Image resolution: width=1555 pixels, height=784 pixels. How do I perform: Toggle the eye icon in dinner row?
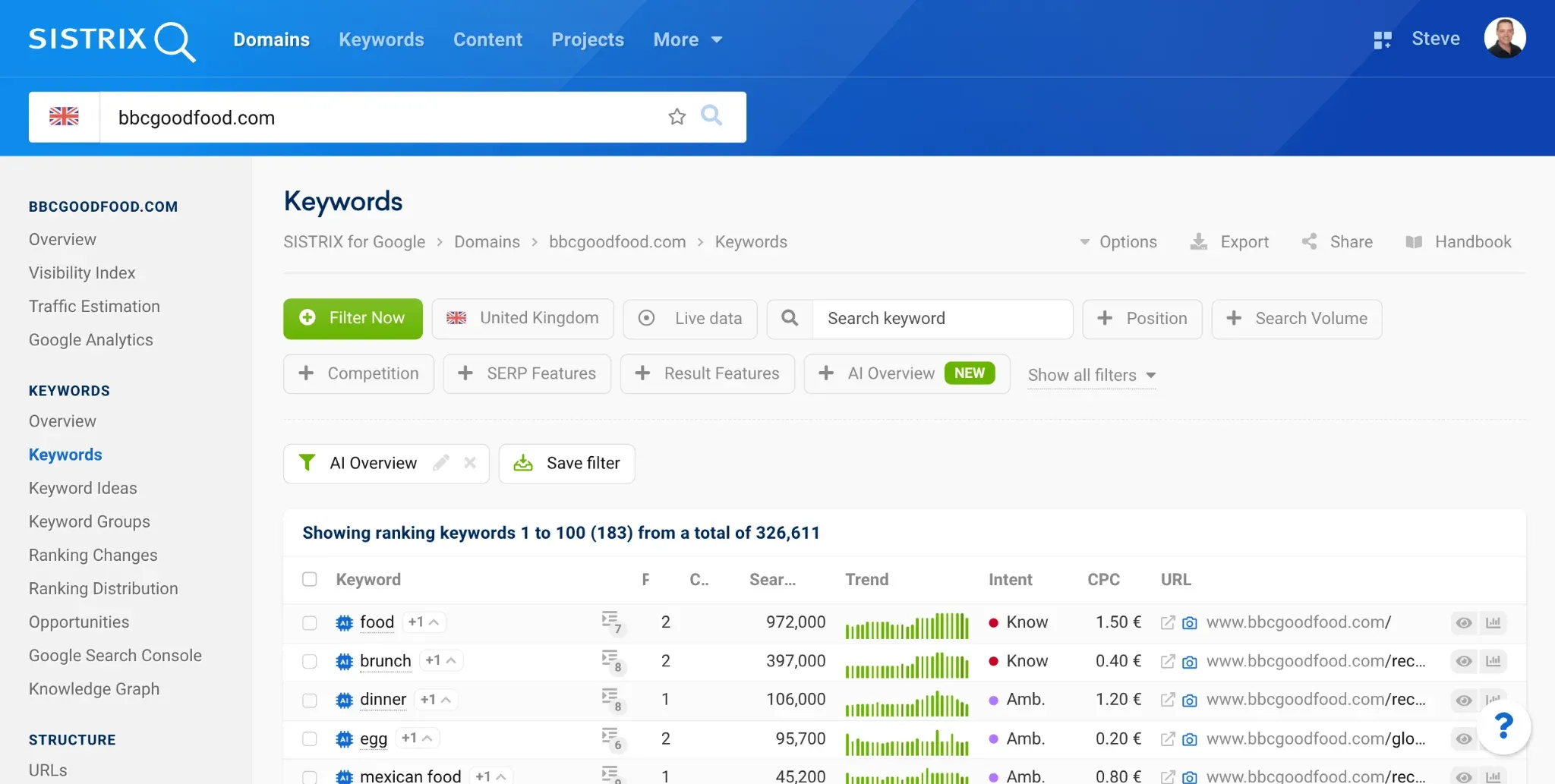1464,700
